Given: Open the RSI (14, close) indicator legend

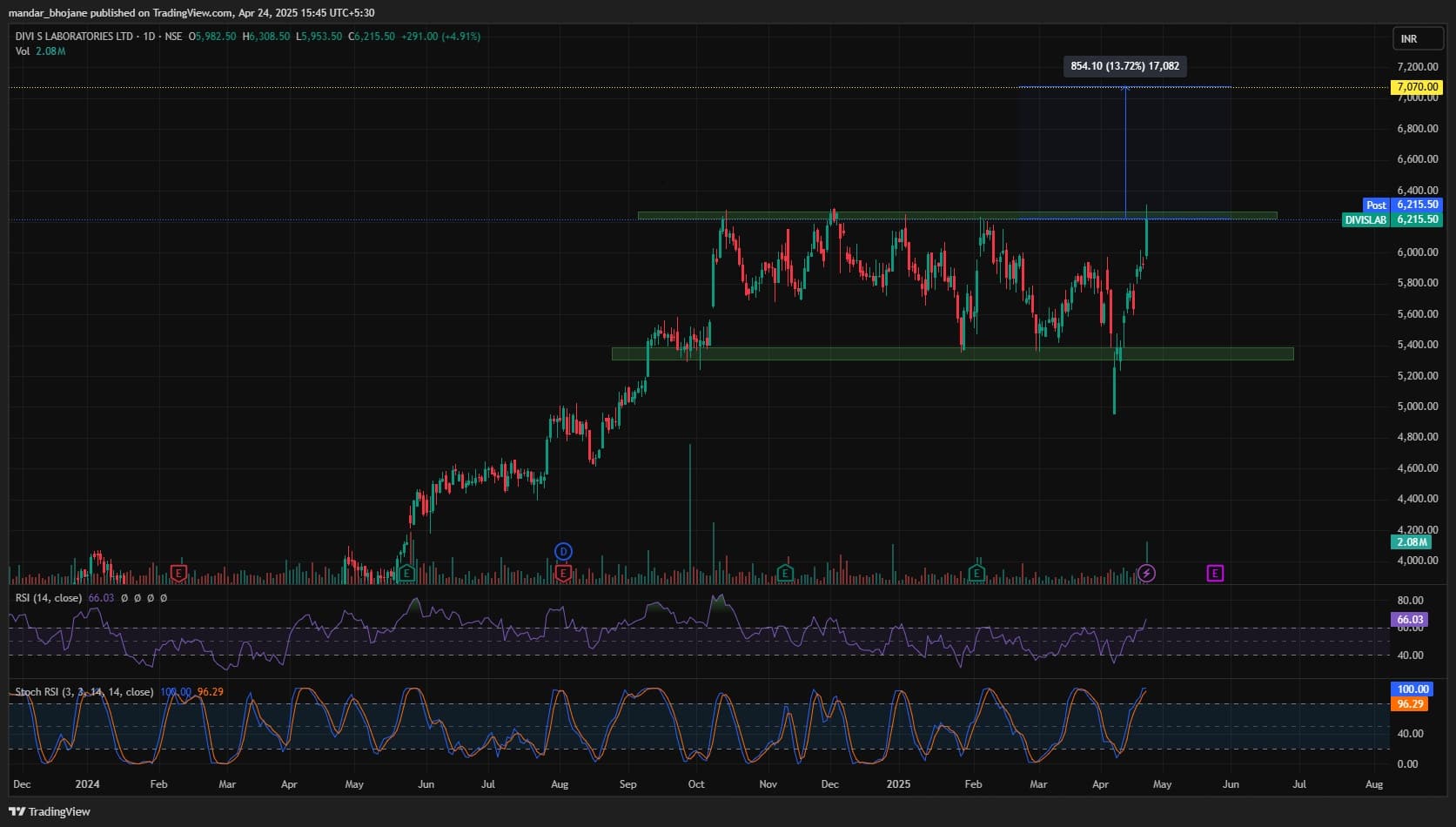Looking at the screenshot, I should [x=49, y=598].
